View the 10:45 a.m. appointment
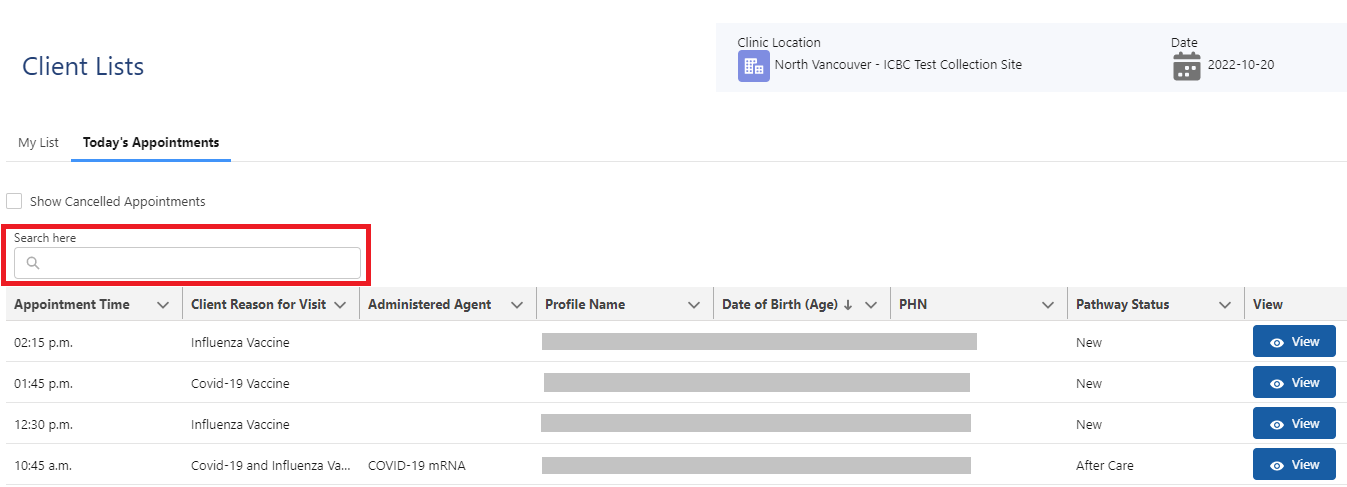The height and width of the screenshot is (487, 1347). pyautogui.click(x=1294, y=465)
